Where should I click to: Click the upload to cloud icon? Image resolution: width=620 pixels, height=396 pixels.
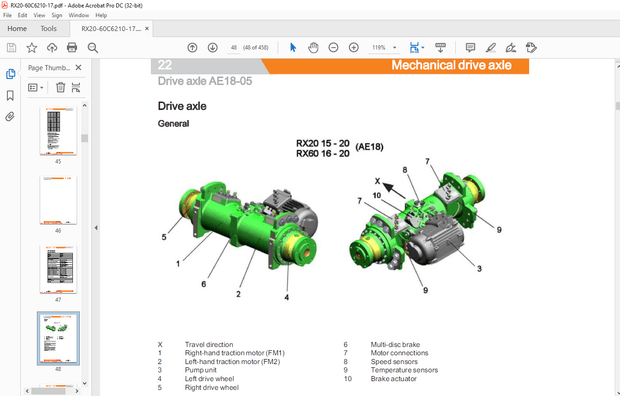point(52,48)
